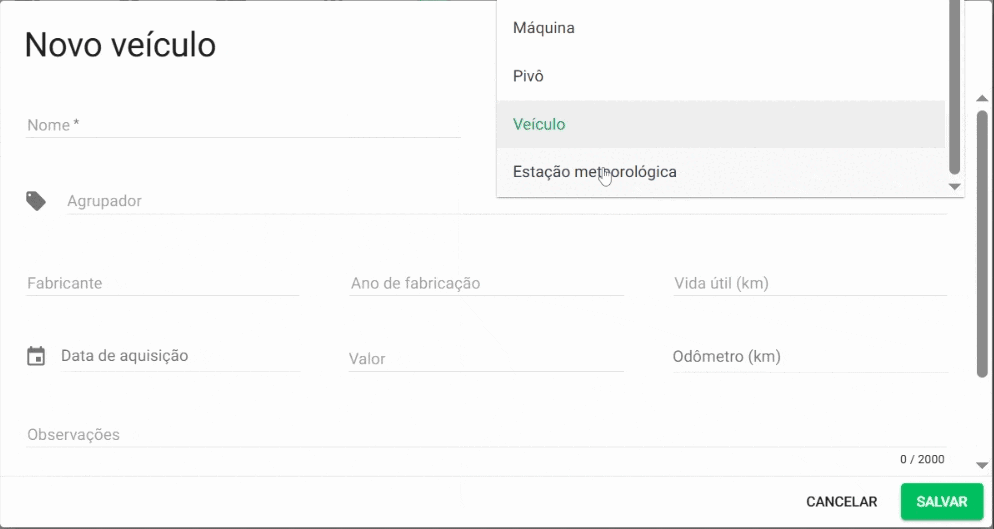Focus the Ano de fabricação field
This screenshot has width=994, height=529.
(486, 284)
